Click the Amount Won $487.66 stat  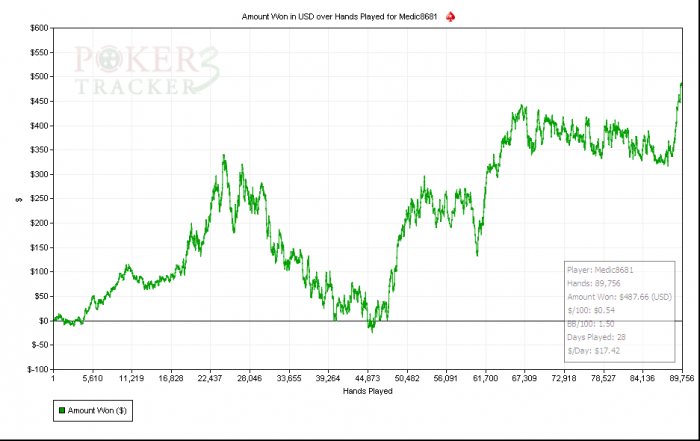[x=619, y=297]
